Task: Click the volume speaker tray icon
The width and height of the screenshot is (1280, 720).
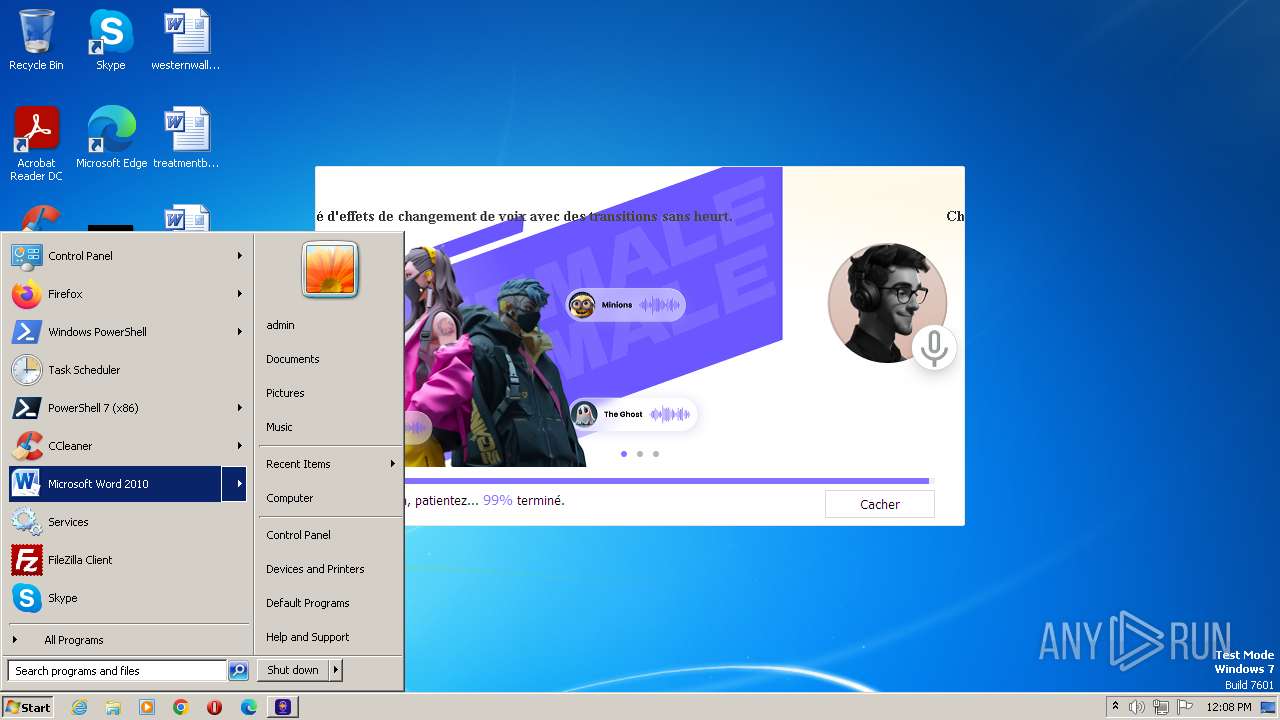Action: [1137, 707]
